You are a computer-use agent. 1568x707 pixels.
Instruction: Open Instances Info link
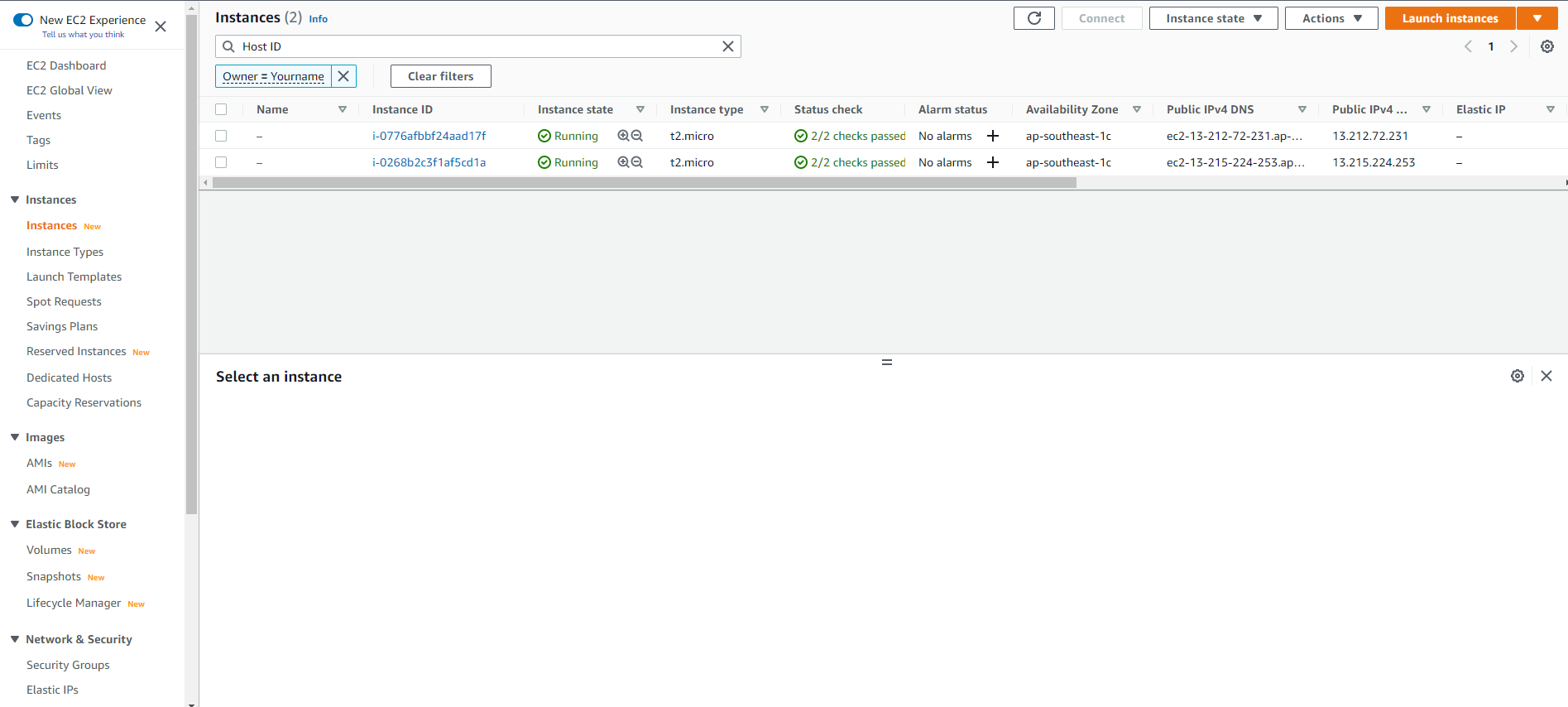click(x=318, y=19)
